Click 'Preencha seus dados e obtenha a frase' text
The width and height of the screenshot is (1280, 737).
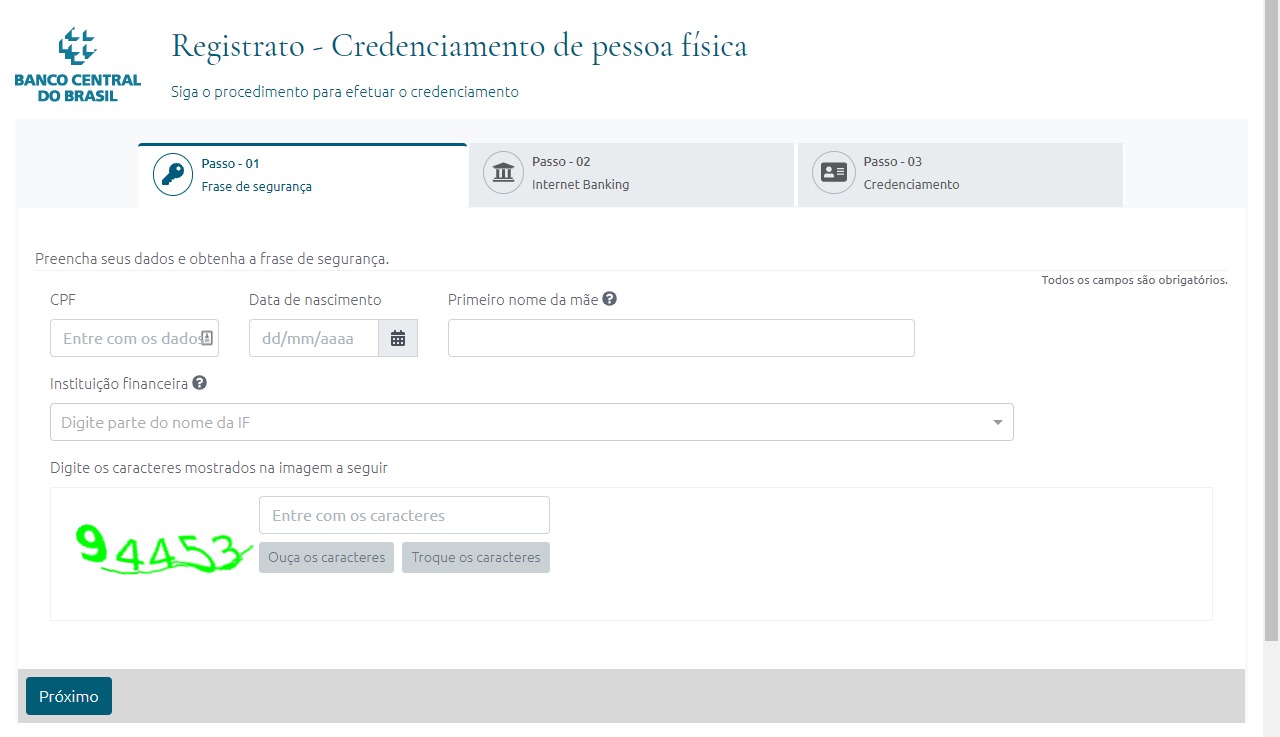click(212, 259)
